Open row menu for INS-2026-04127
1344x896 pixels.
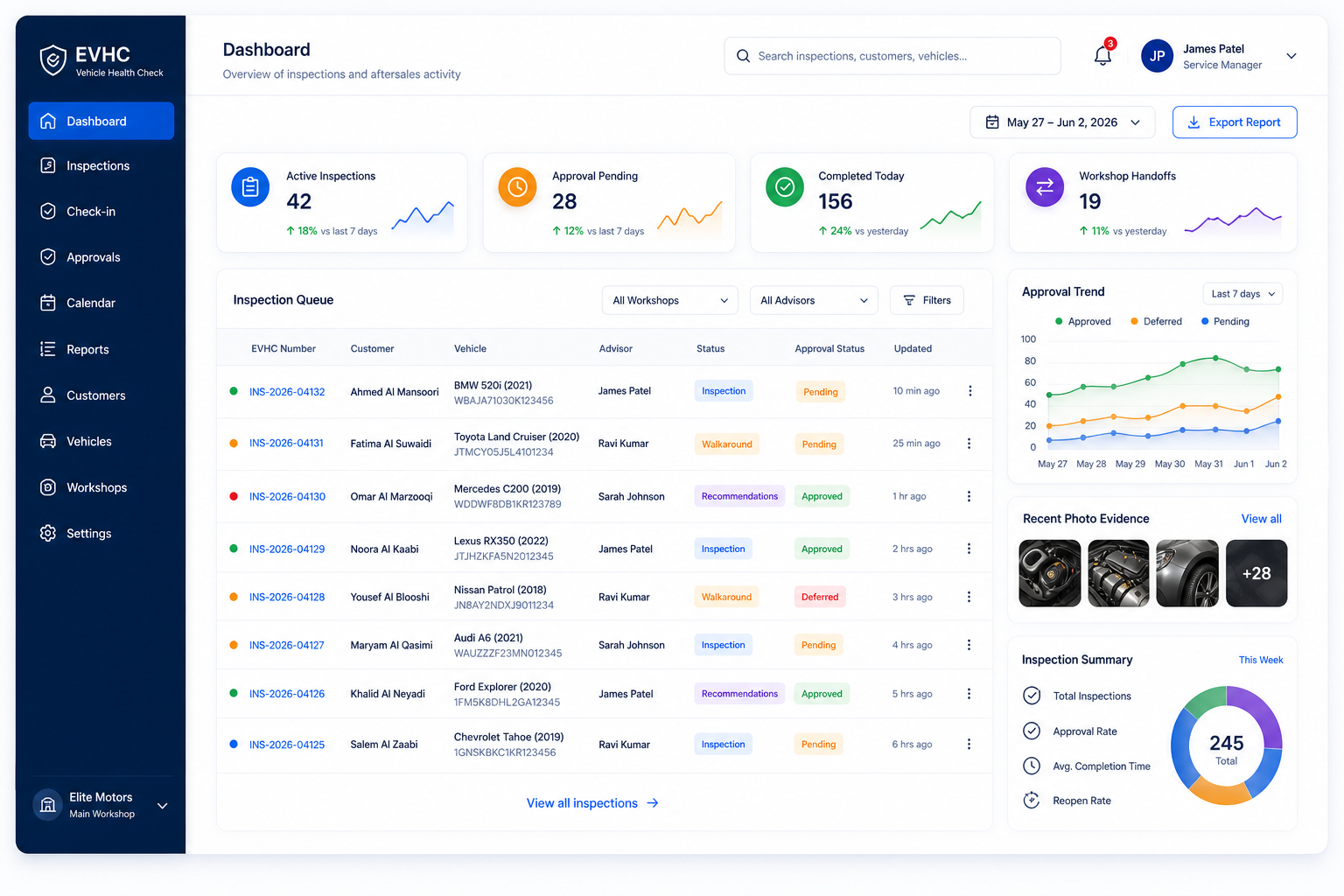tap(969, 645)
